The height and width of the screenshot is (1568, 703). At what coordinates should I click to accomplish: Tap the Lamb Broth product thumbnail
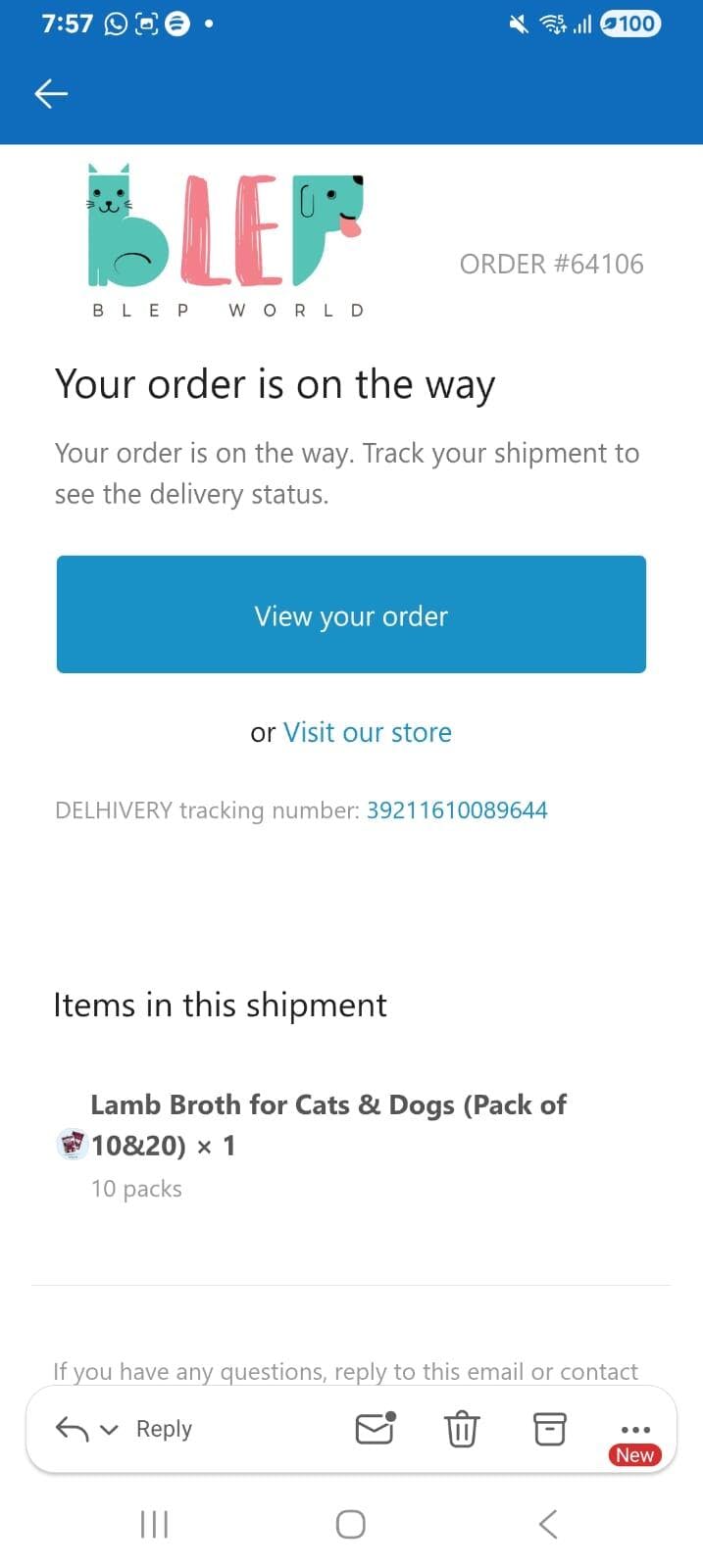pos(72,1144)
